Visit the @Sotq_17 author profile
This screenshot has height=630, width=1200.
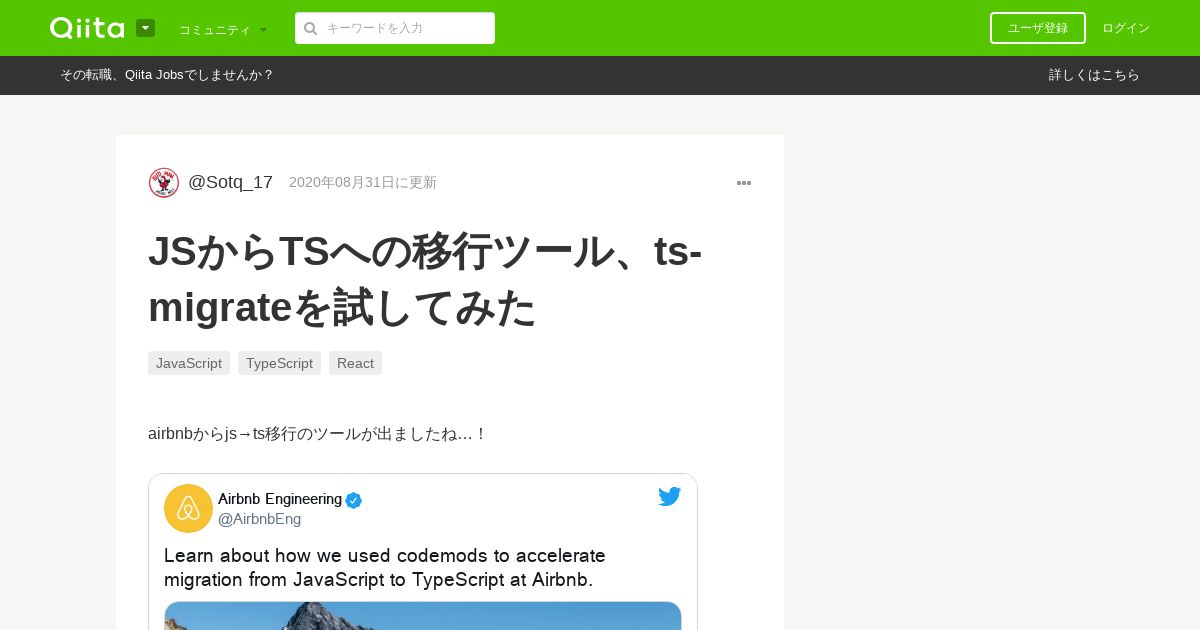coord(230,182)
